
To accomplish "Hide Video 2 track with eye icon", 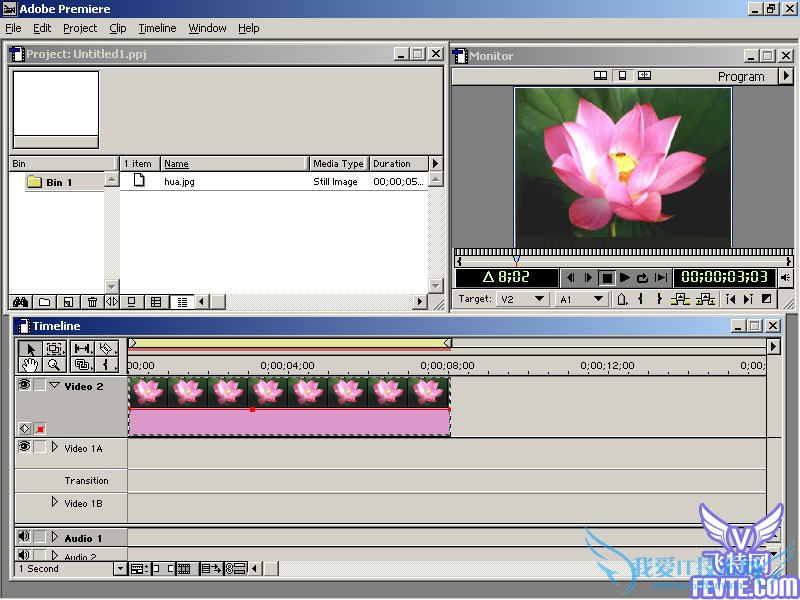I will click(x=24, y=386).
